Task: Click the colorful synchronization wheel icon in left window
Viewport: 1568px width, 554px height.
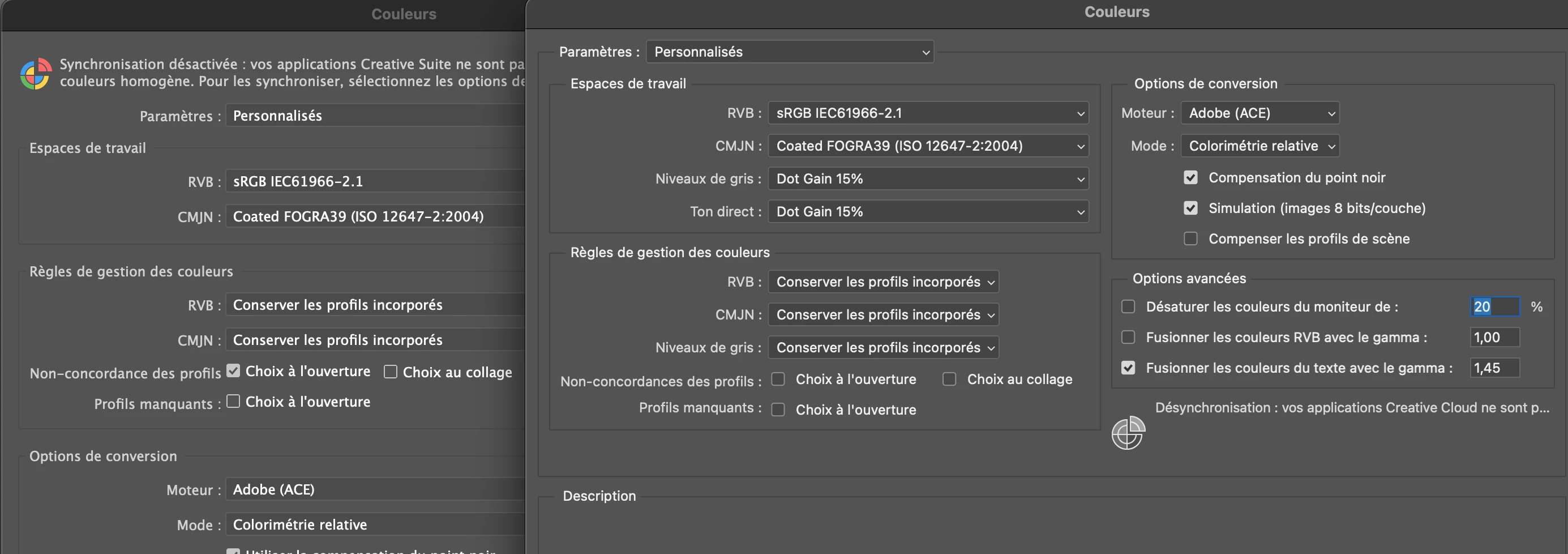Action: tap(35, 74)
